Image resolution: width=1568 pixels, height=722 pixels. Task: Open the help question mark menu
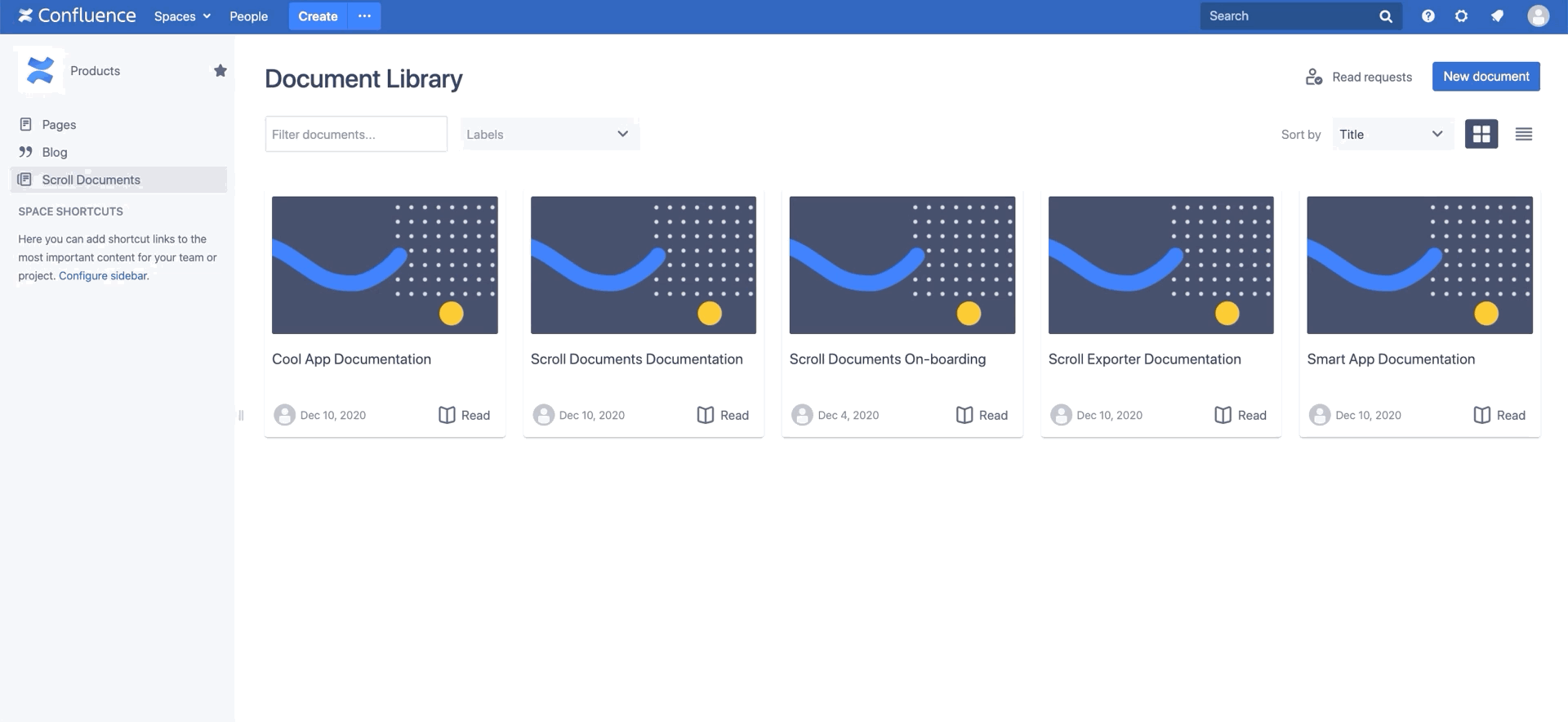[1428, 16]
